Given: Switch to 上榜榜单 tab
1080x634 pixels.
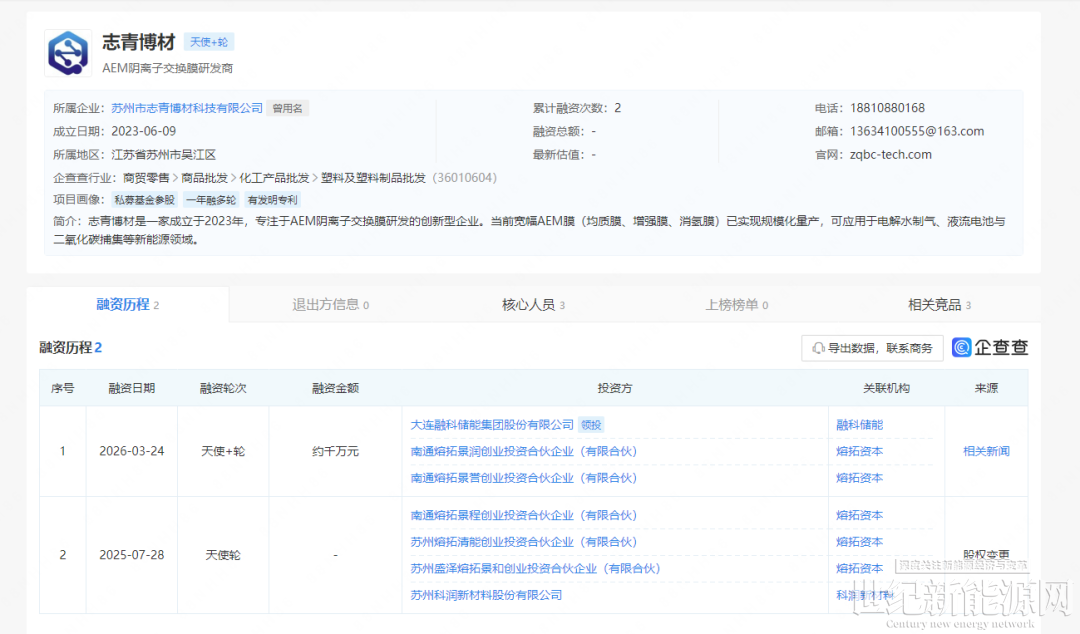Looking at the screenshot, I should 736,305.
